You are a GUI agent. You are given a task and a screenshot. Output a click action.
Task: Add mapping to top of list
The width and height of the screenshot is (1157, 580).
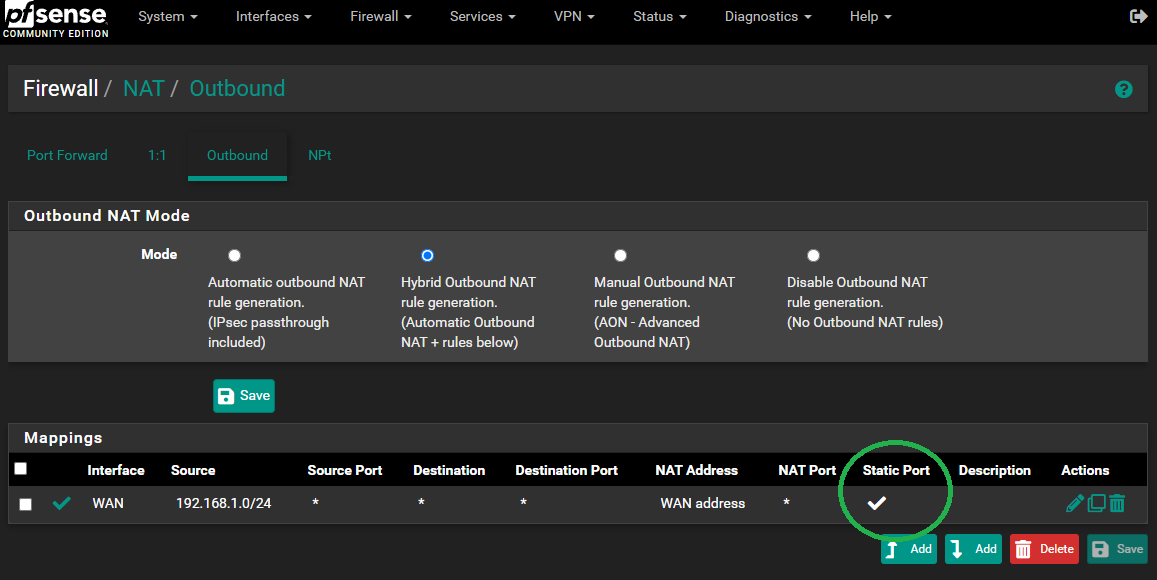908,549
